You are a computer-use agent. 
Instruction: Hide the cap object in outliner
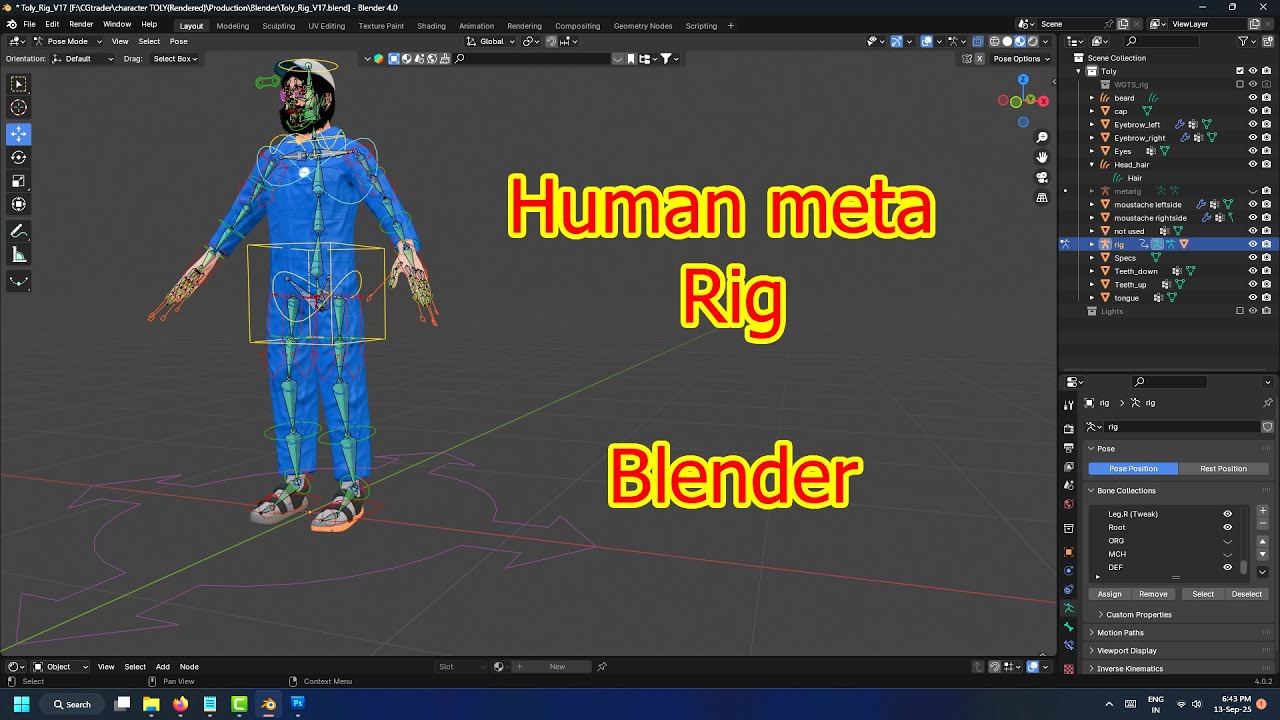[1252, 111]
